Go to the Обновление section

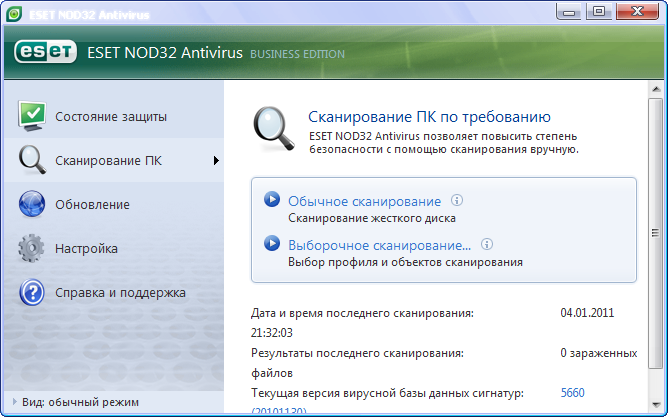click(x=114, y=204)
